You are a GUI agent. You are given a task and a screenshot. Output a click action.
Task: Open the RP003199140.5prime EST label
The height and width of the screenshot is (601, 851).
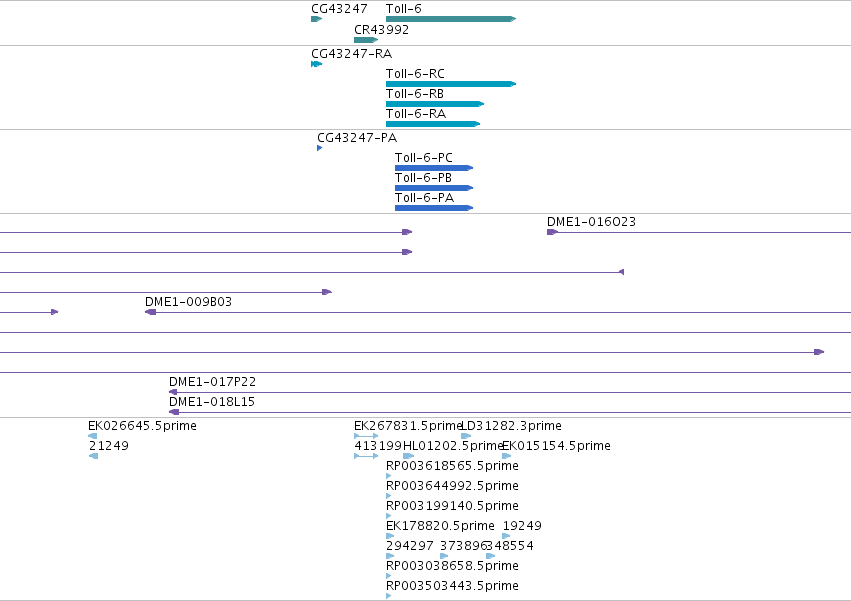pyautogui.click(x=452, y=507)
